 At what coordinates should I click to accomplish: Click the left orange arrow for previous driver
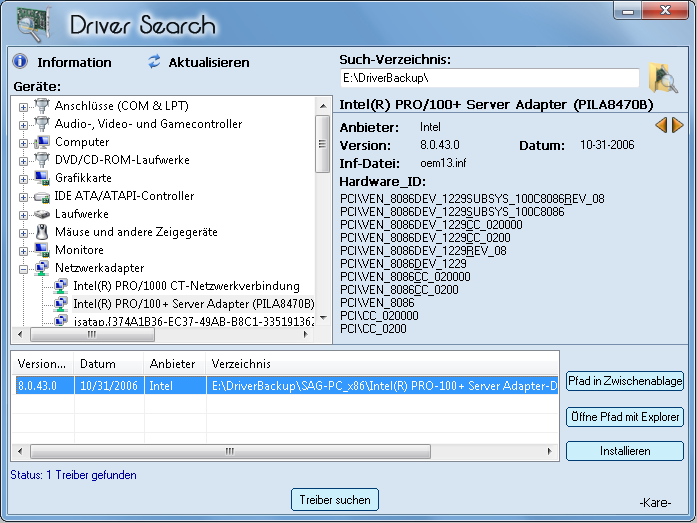point(661,125)
